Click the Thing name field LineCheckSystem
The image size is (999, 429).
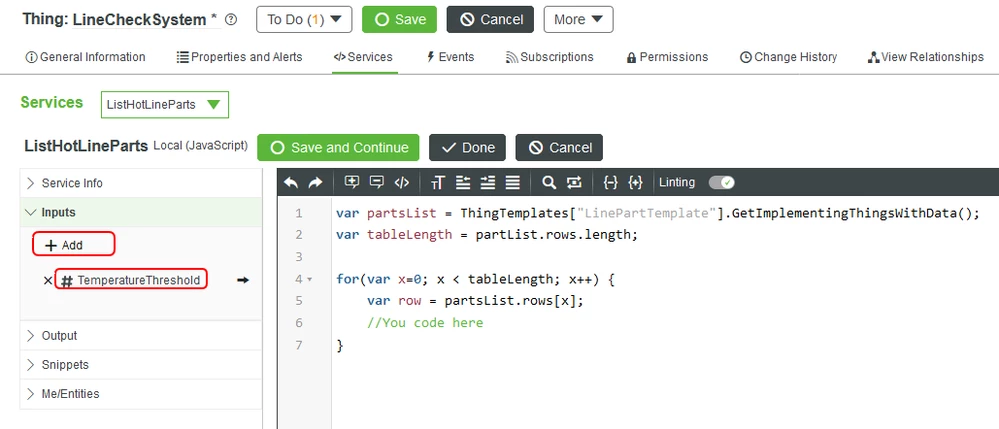pyautogui.click(x=140, y=20)
